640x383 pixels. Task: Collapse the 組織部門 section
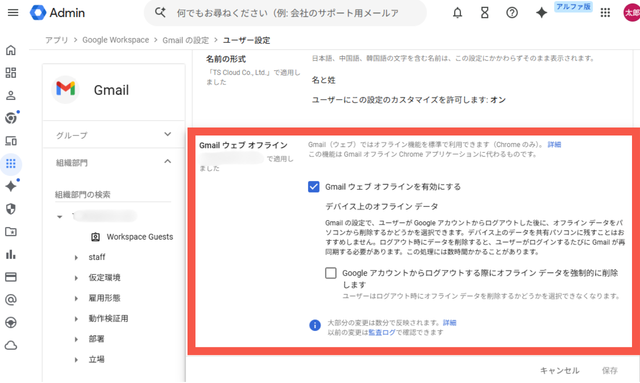coord(167,162)
